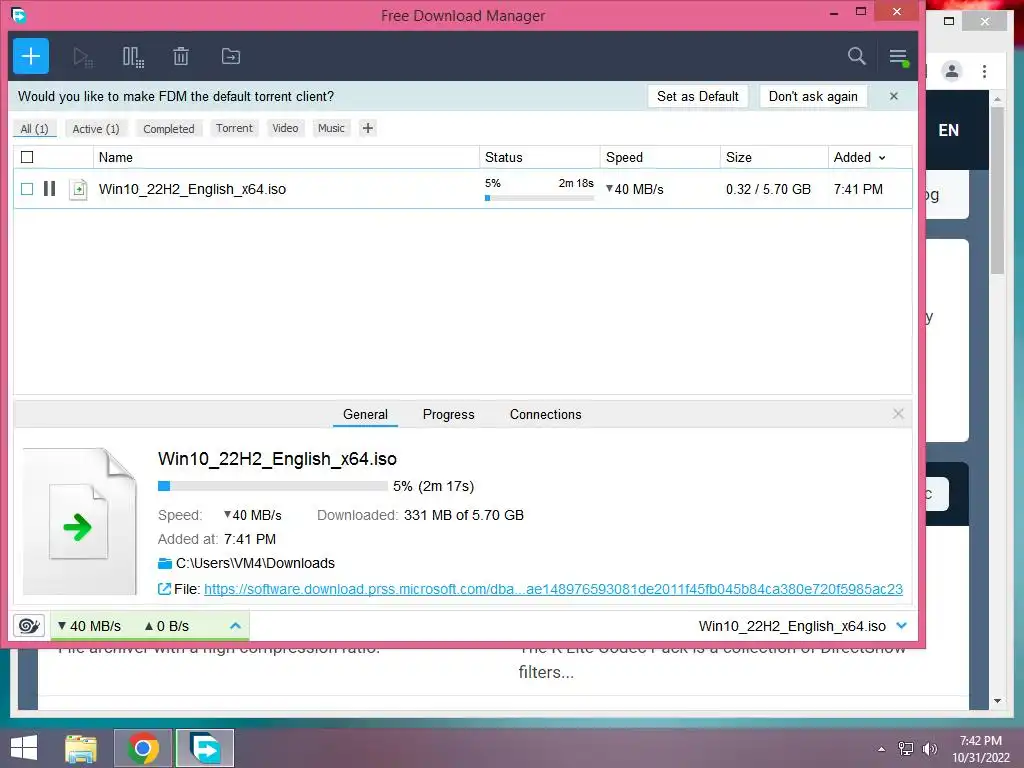This screenshot has height=768, width=1024.
Task: Sort by the Added column arrow
Action: pyautogui.click(x=882, y=157)
